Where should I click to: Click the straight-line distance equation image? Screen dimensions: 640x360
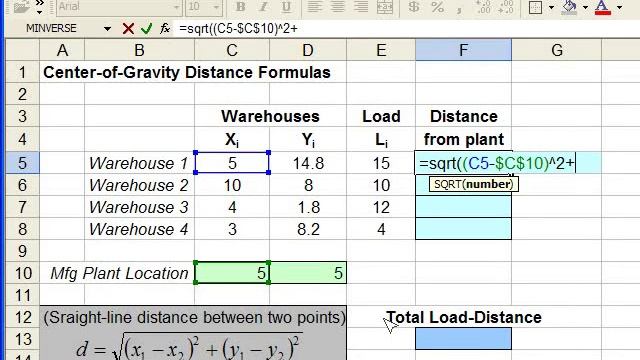[x=190, y=347]
